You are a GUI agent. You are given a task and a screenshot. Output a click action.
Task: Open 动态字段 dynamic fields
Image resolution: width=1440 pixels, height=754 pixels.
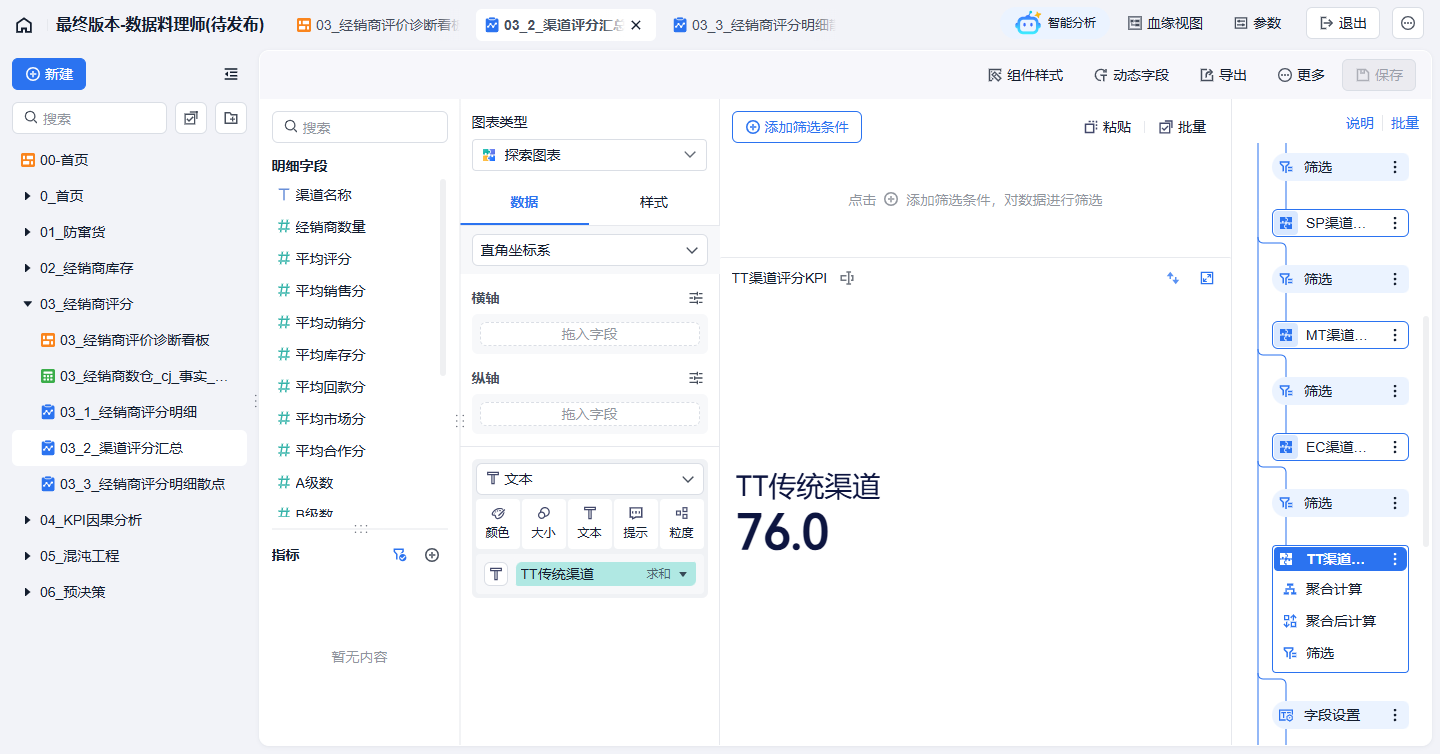point(1131,75)
